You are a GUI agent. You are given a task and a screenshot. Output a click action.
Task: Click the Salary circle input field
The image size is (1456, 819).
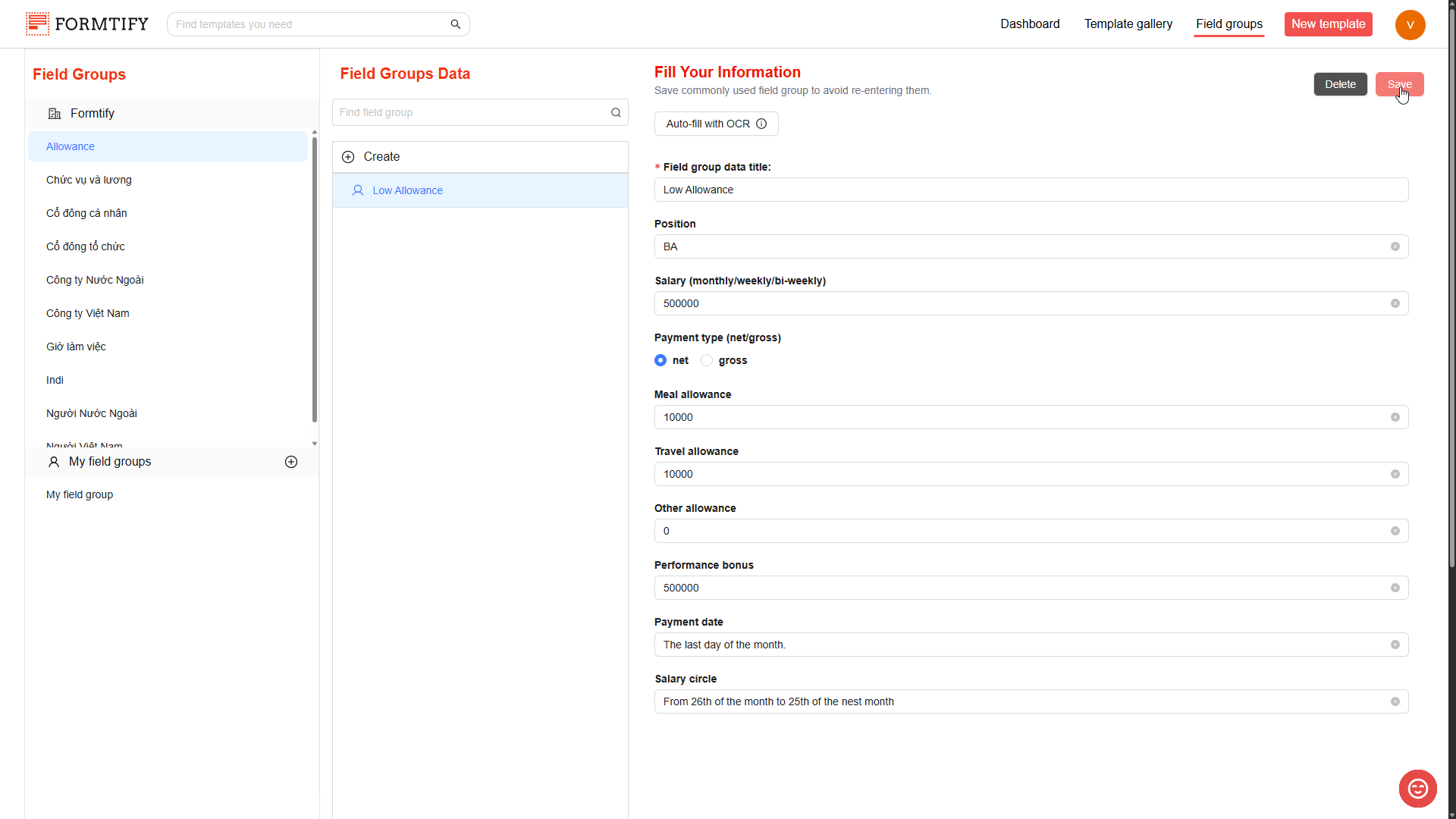coord(1024,701)
